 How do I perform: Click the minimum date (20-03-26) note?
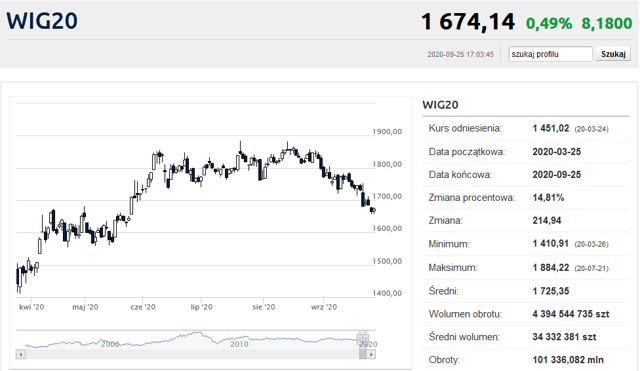tap(591, 244)
